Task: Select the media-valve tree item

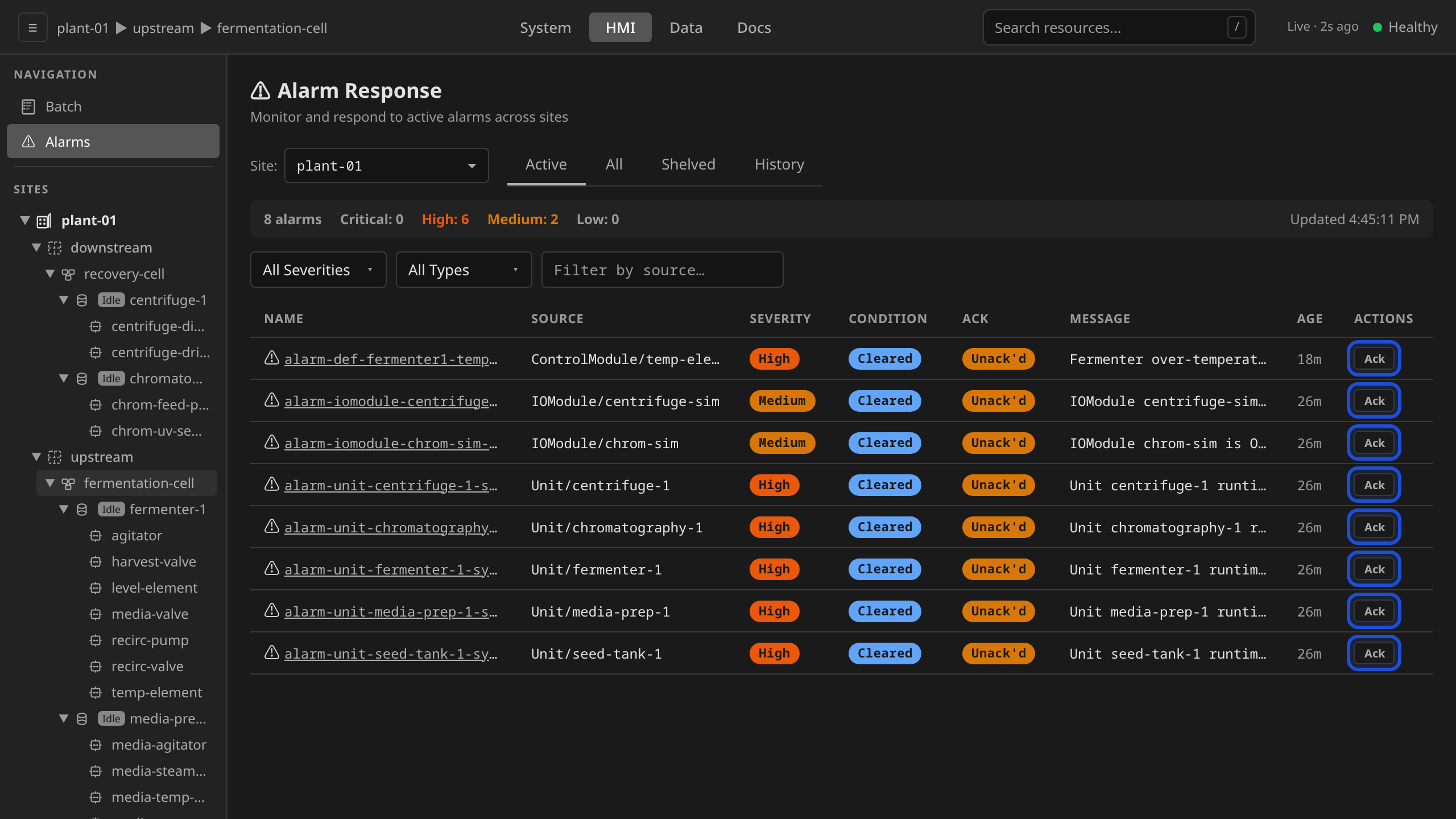Action: pyautogui.click(x=150, y=614)
